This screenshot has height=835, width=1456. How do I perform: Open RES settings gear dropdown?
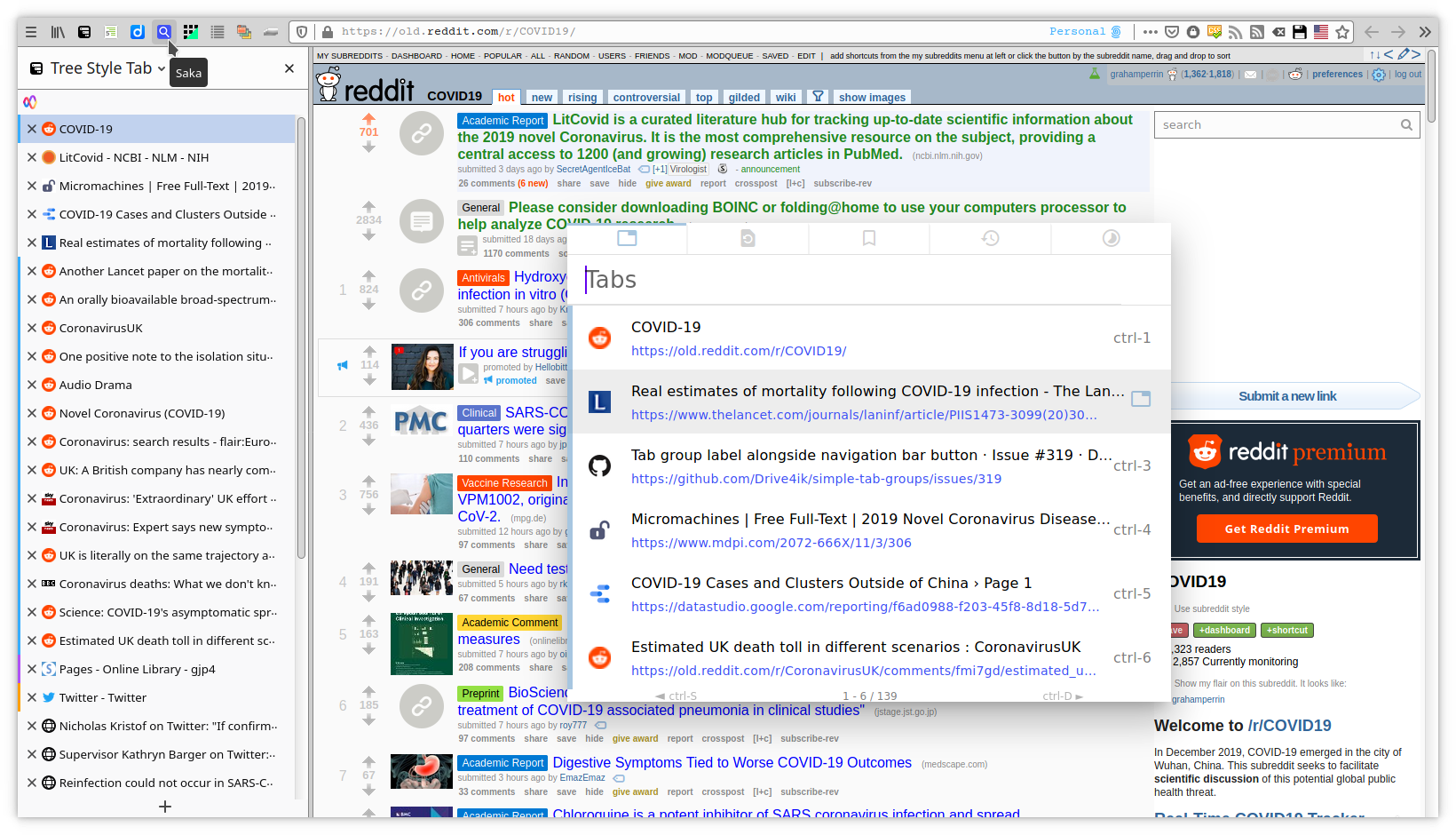coord(1379,75)
